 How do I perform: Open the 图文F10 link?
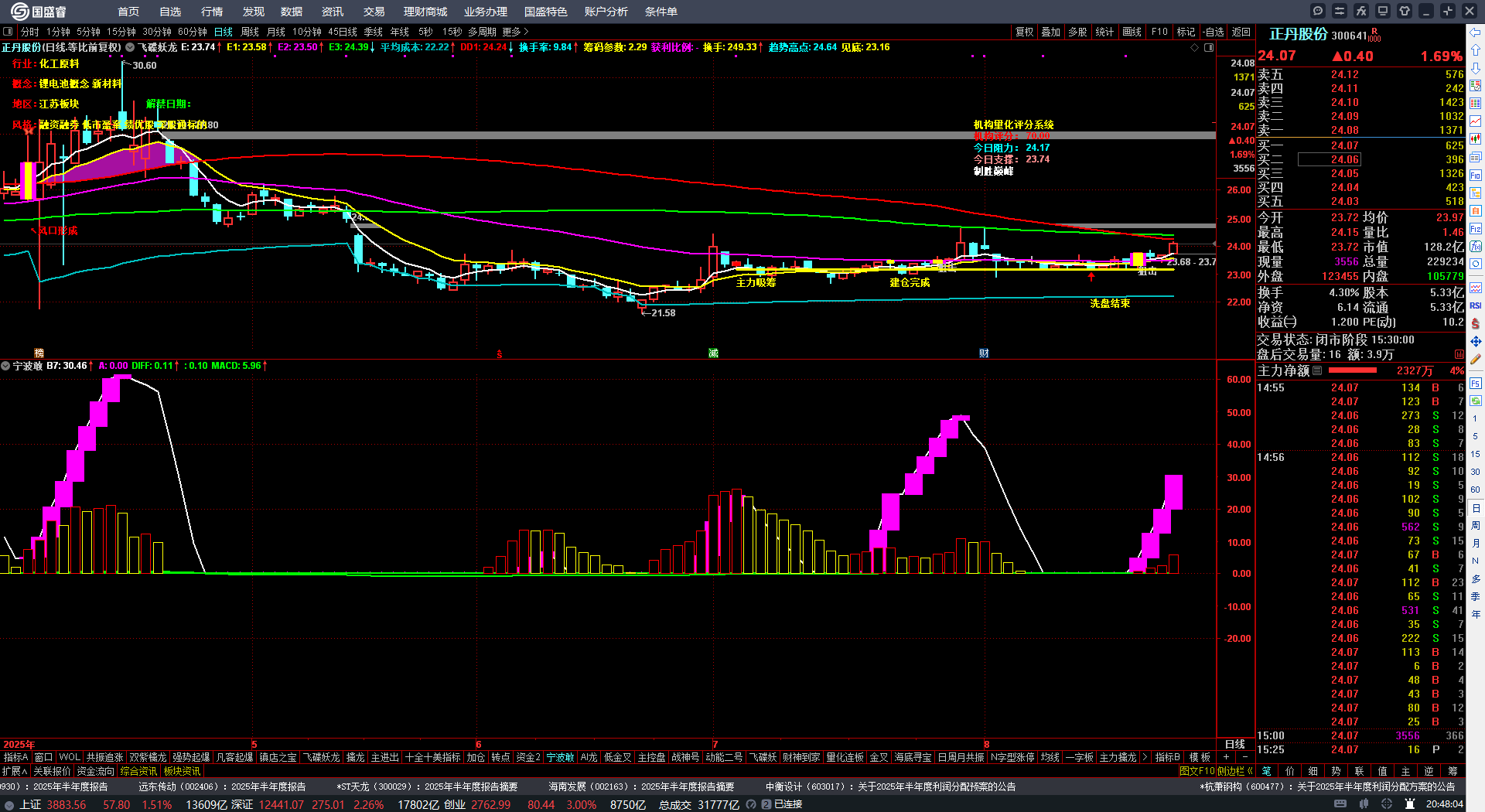coord(1197,771)
